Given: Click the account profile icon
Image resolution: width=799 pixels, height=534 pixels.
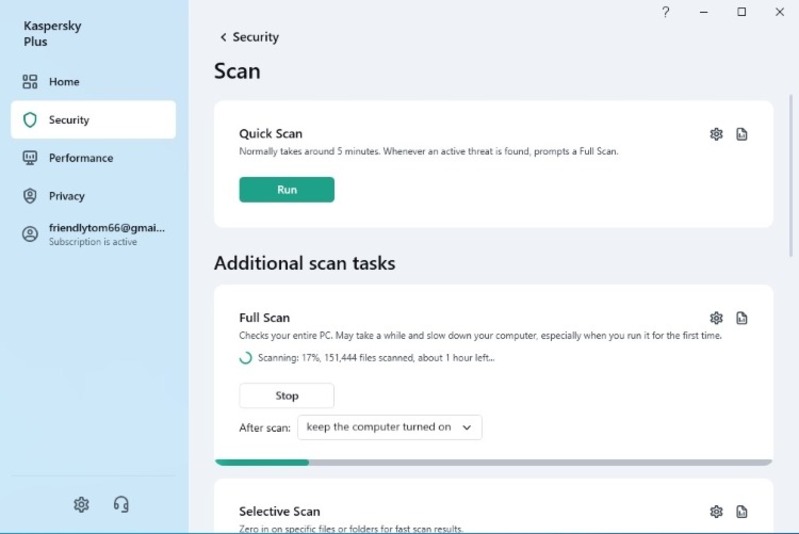Looking at the screenshot, I should pyautogui.click(x=30, y=234).
